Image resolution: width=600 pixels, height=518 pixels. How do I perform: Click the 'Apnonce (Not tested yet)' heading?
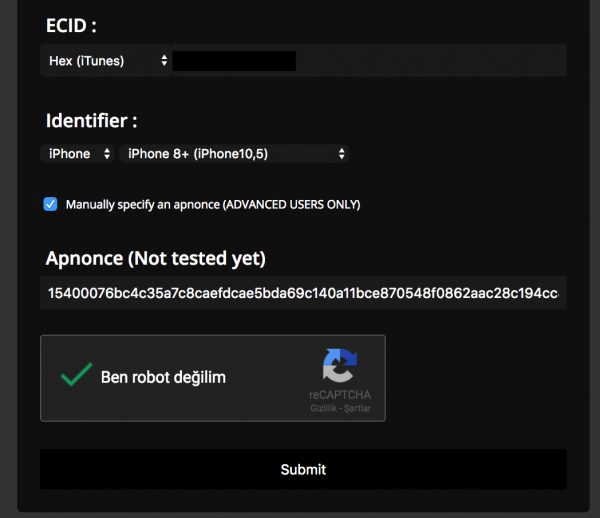[156, 259]
